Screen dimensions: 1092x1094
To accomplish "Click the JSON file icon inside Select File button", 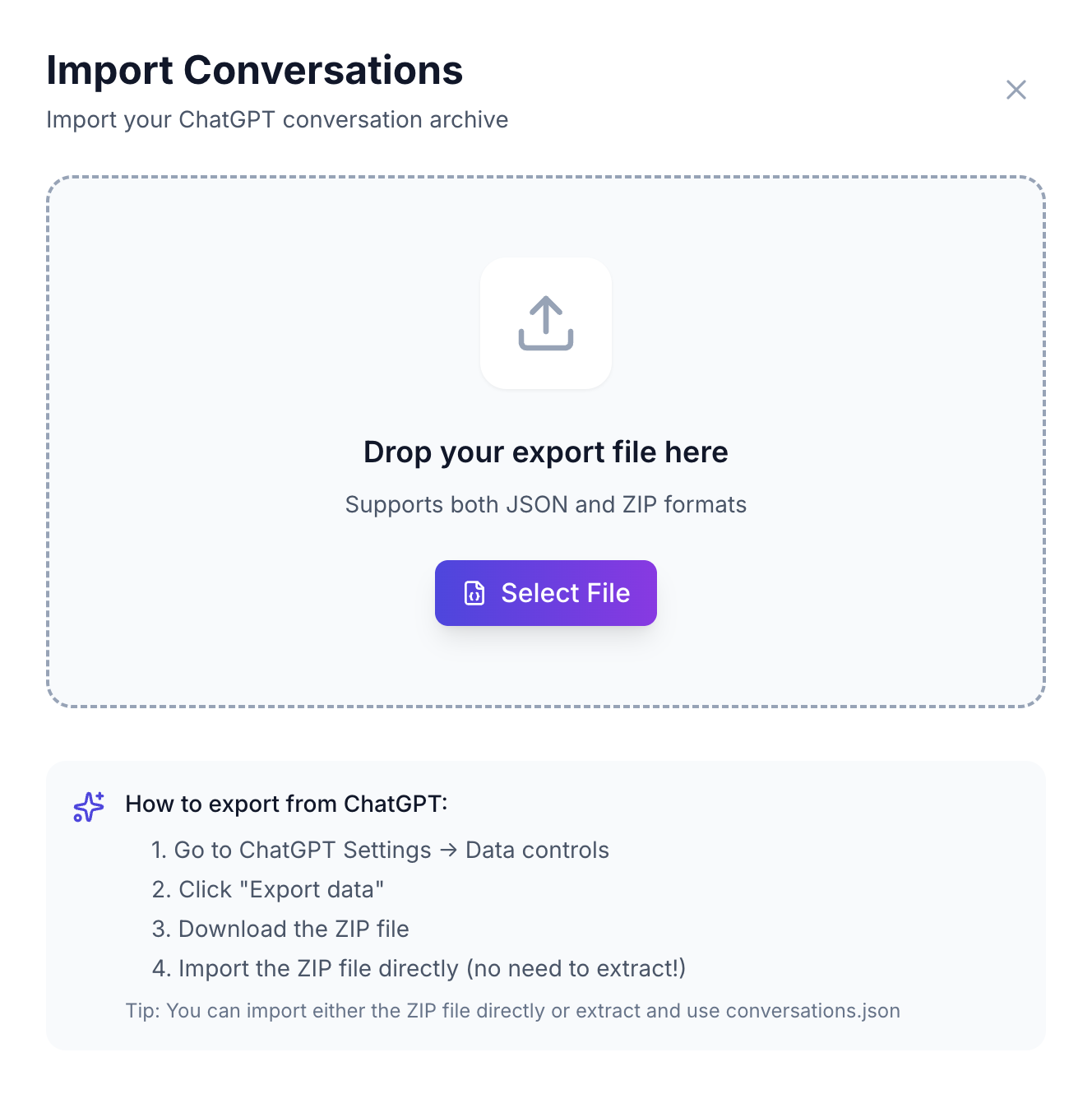I will pyautogui.click(x=474, y=592).
